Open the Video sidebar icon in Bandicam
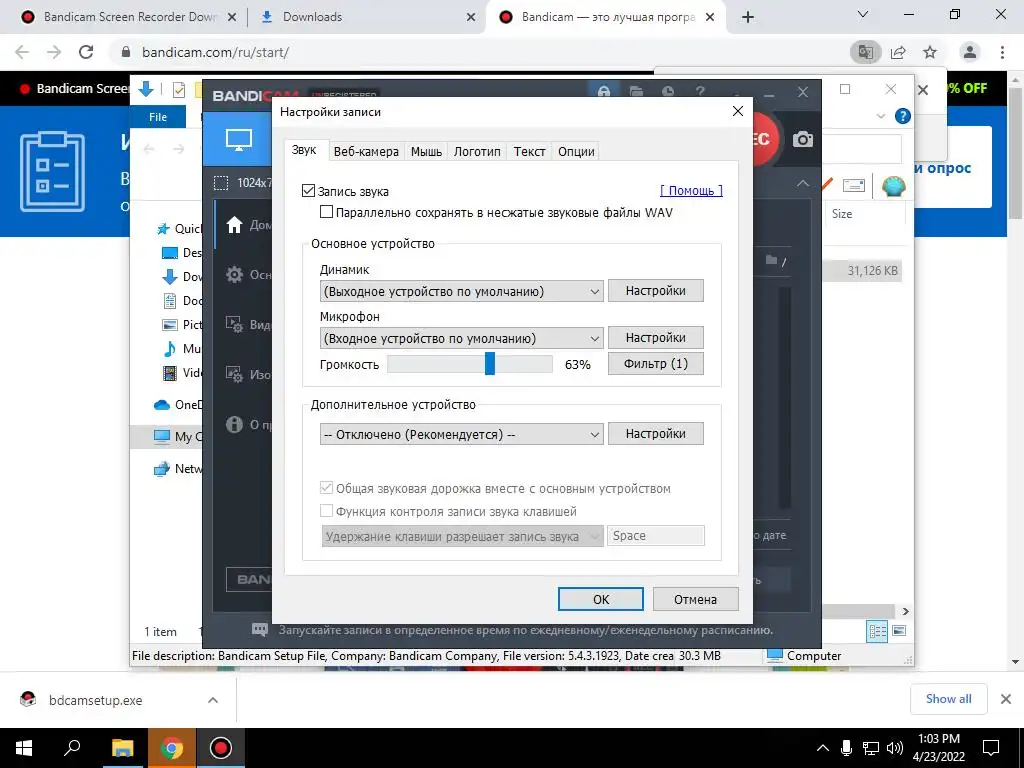Viewport: 1024px width, 768px height. click(x=234, y=325)
